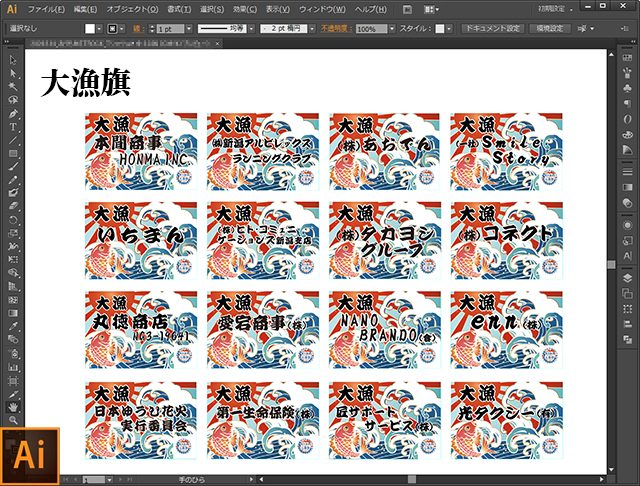Activate the Hand tool

click(x=13, y=407)
